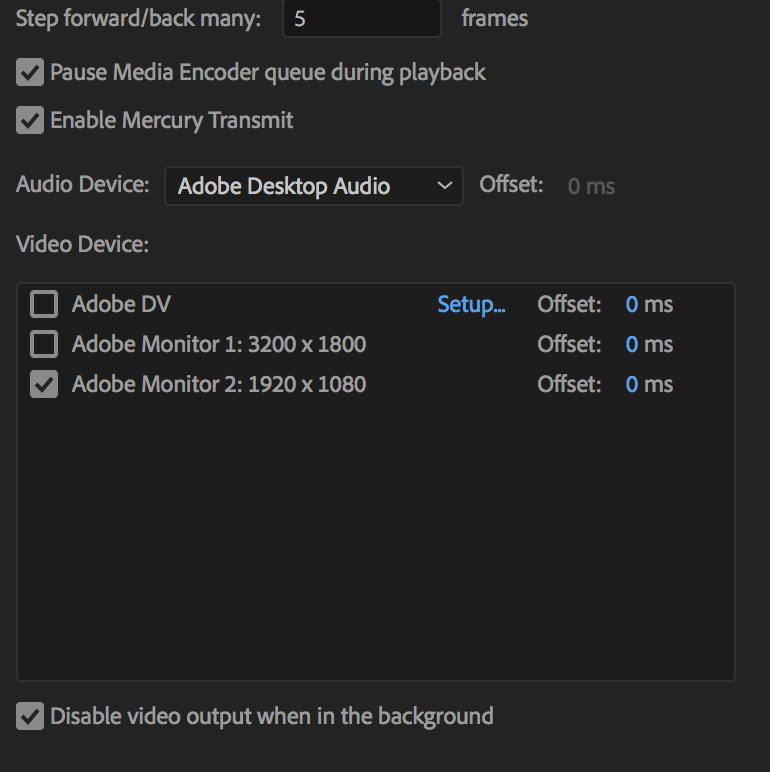Click the Adobe Monitor 1 offset value
This screenshot has height=772, width=770.
(632, 345)
